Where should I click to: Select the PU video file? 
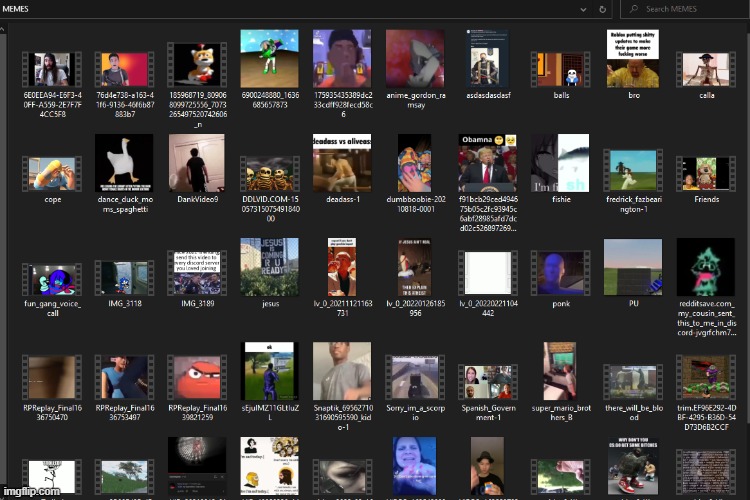[x=633, y=267]
